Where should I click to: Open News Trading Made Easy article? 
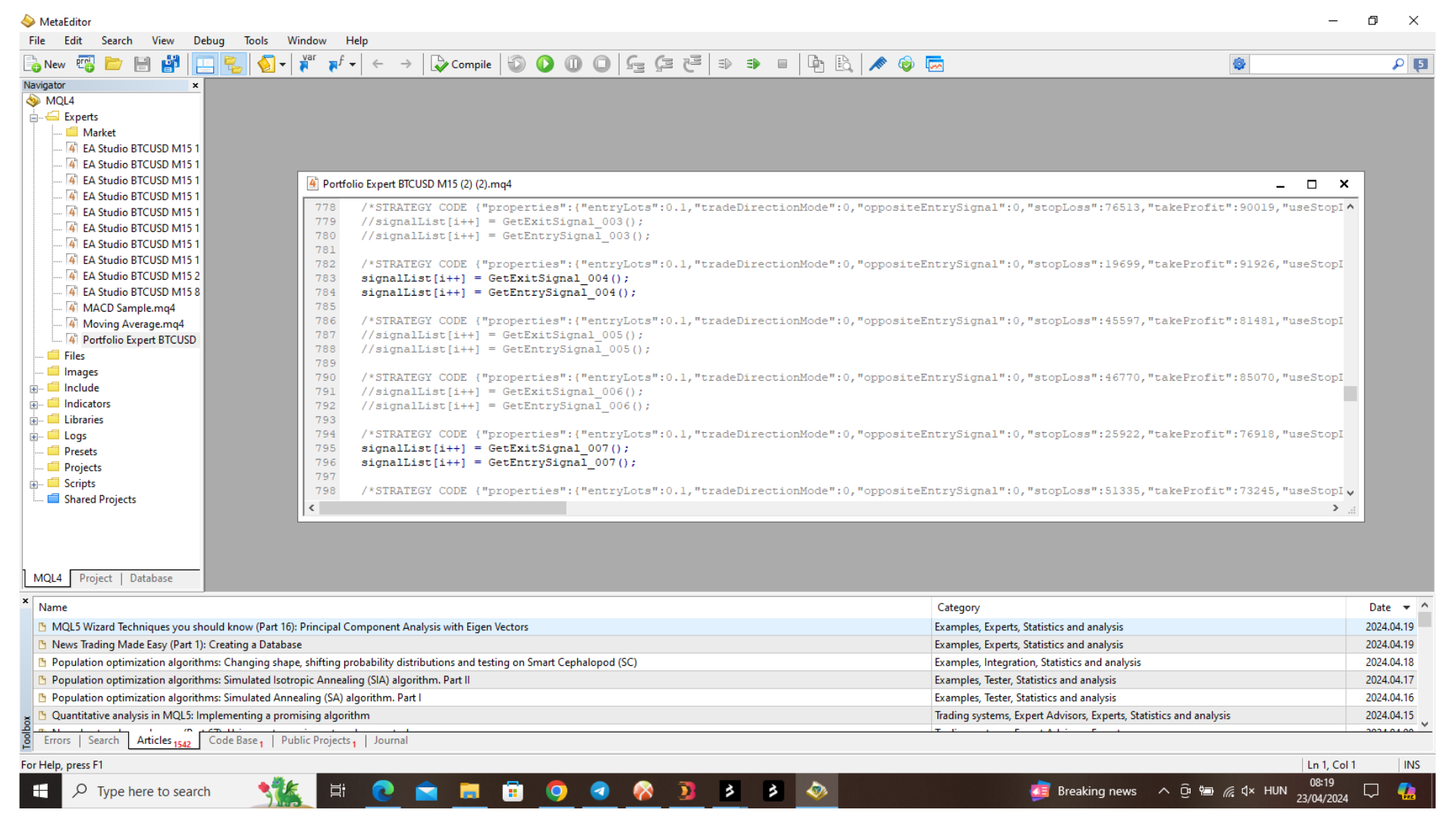[177, 645]
